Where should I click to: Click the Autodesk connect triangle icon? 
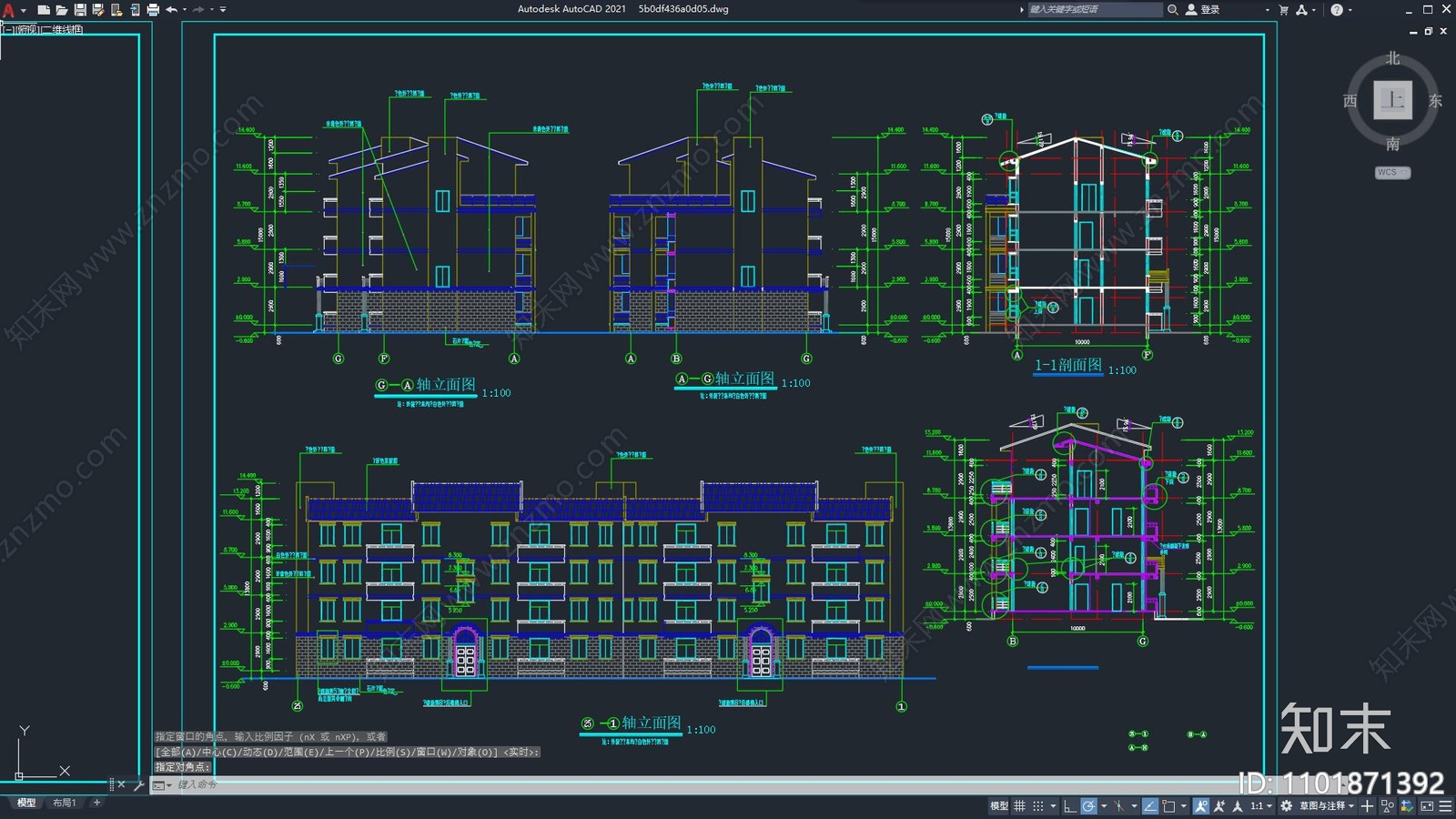pyautogui.click(x=1301, y=10)
